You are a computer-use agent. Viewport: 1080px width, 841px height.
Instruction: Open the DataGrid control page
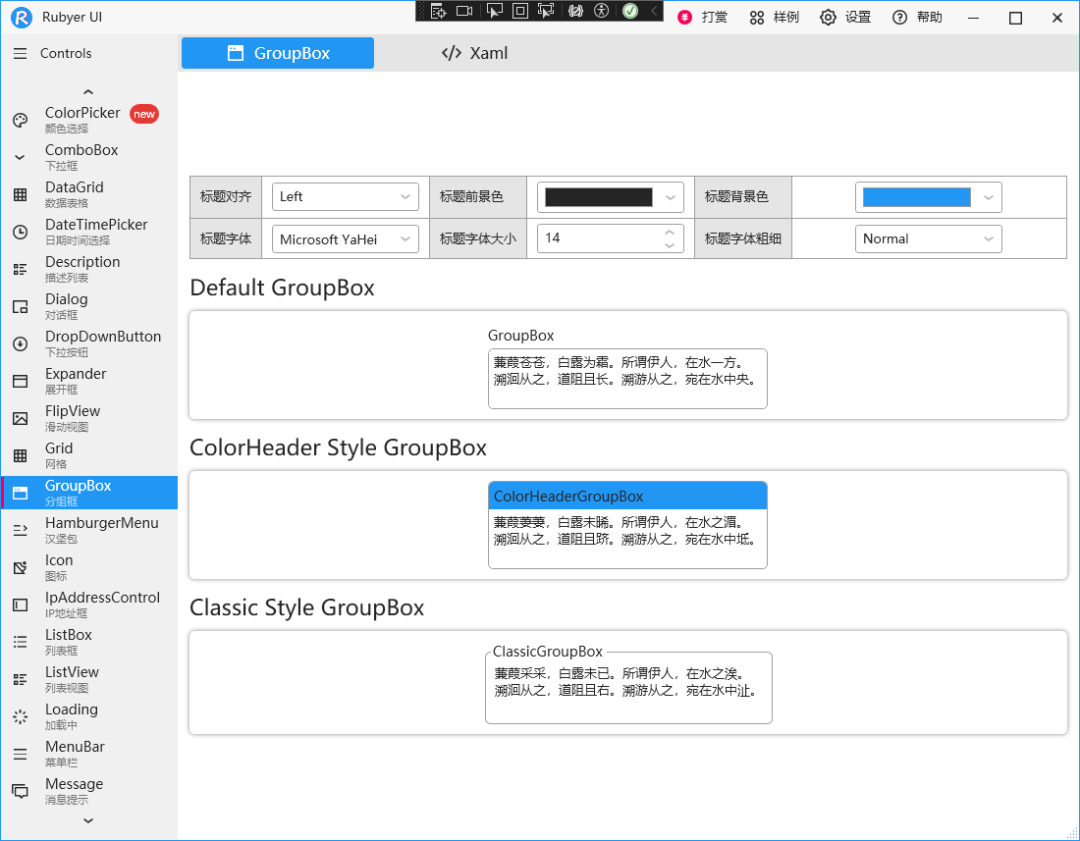pyautogui.click(x=75, y=193)
